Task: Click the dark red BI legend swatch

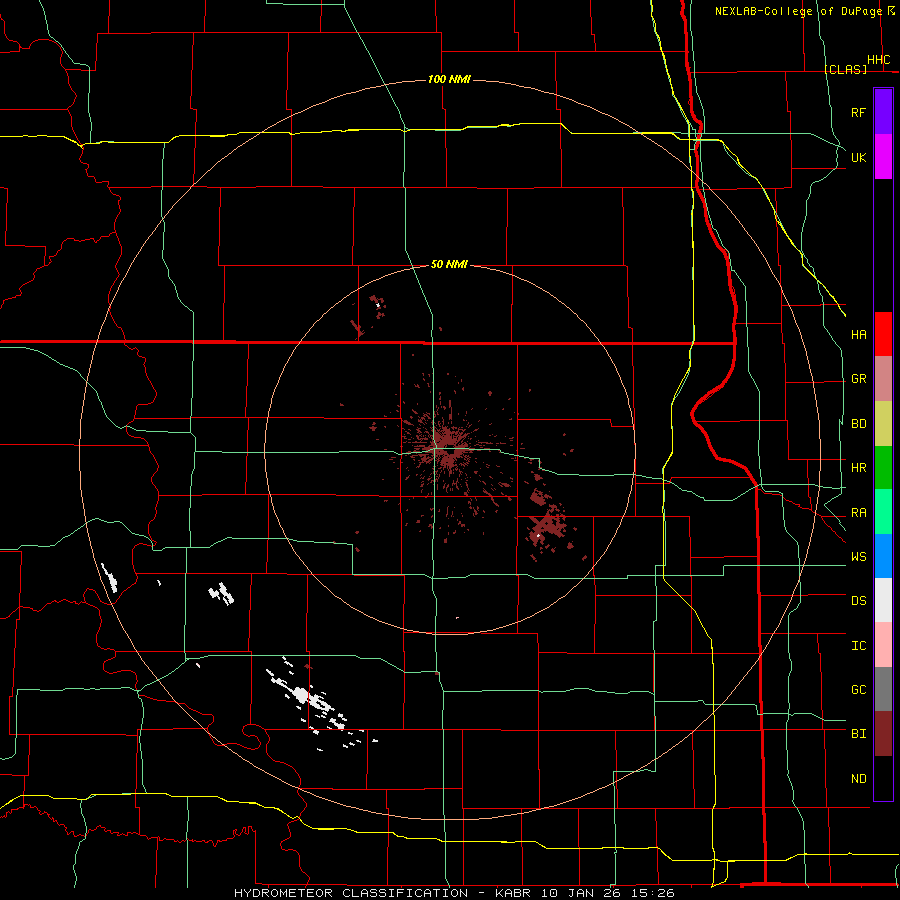Action: coord(883,734)
